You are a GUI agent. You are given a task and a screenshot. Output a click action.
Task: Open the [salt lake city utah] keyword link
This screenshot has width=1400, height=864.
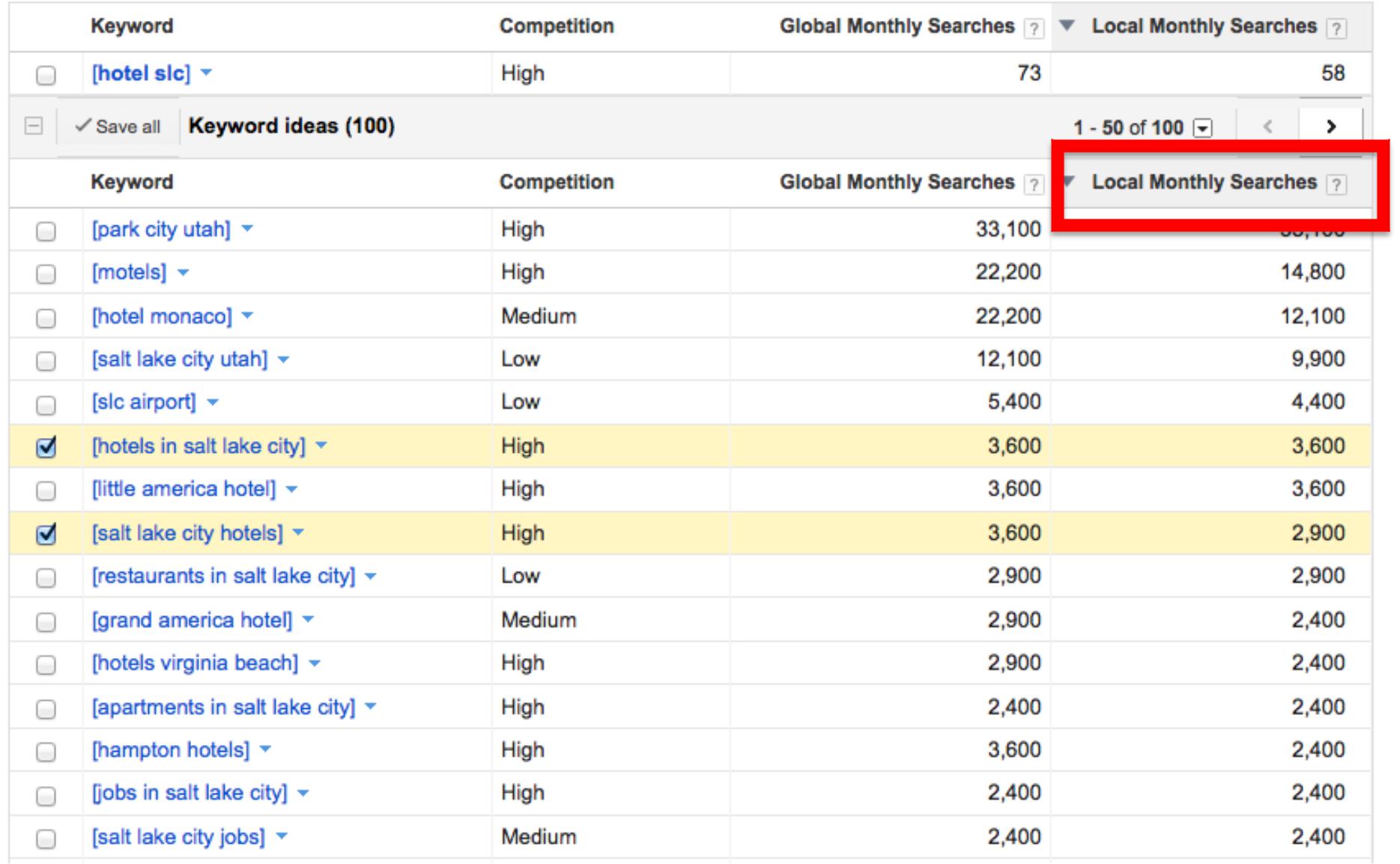180,359
